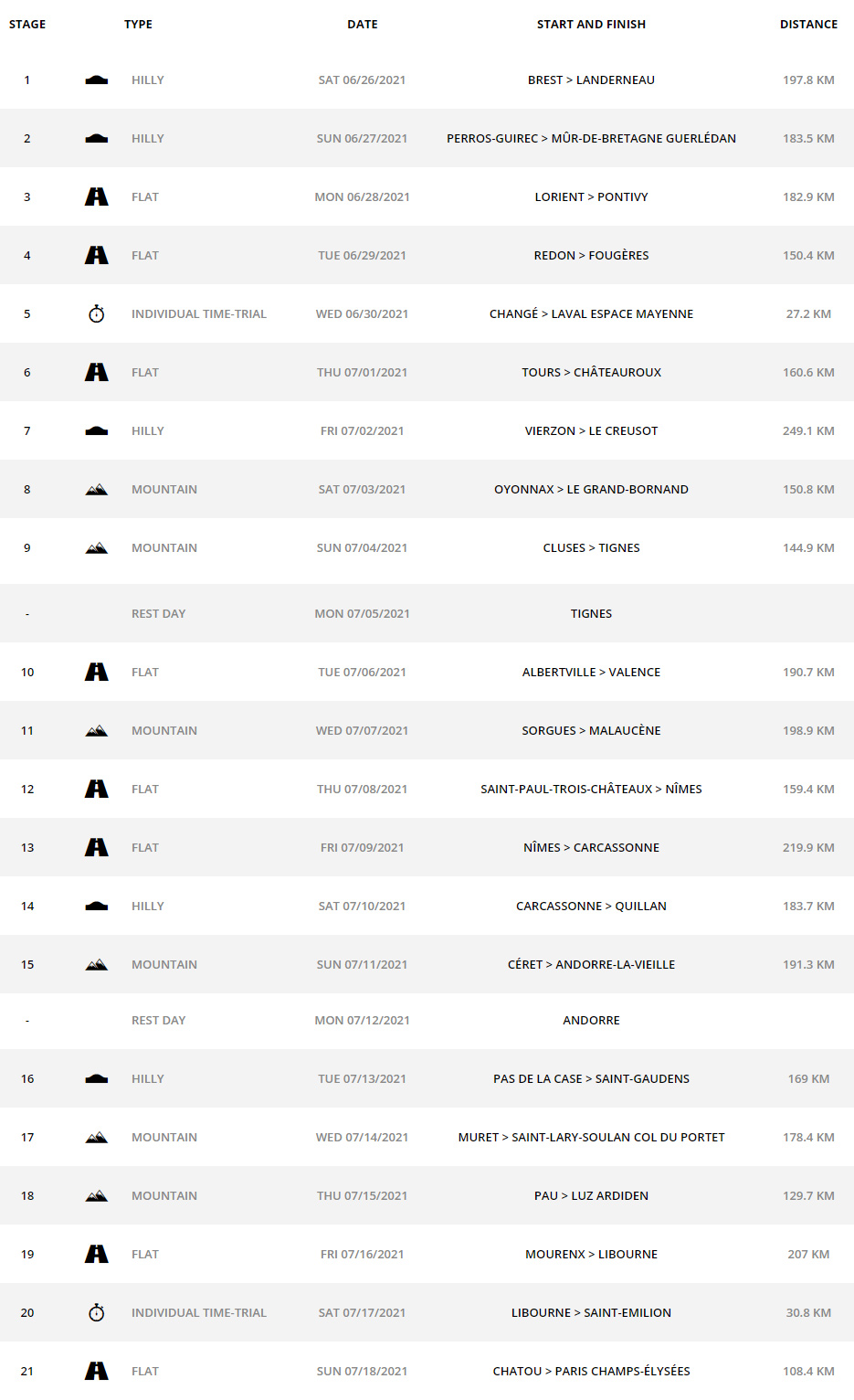The image size is (854, 1400).
Task: Open the Sorgues > Malaucène stage
Action: point(591,731)
